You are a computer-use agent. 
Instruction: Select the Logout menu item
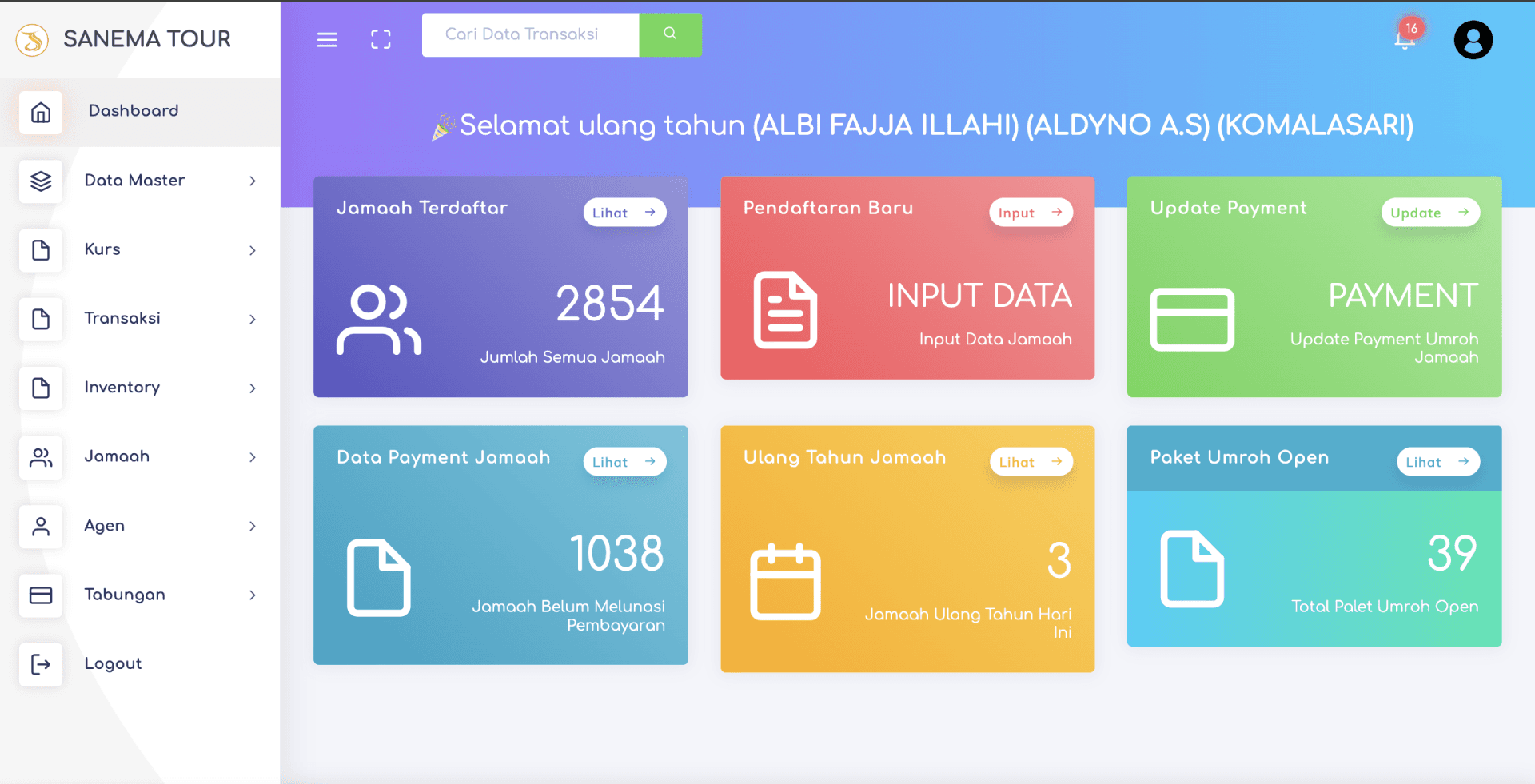tap(113, 663)
